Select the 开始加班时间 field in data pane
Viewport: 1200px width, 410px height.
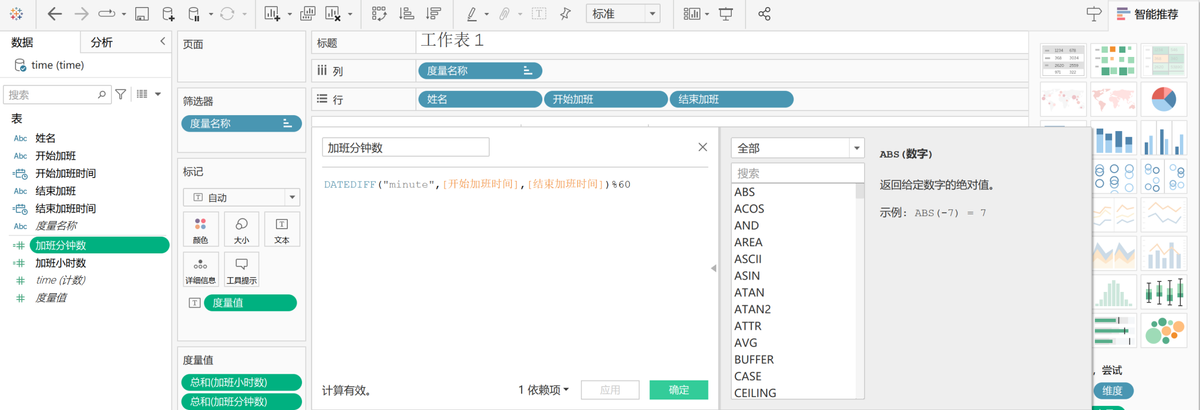(66, 174)
